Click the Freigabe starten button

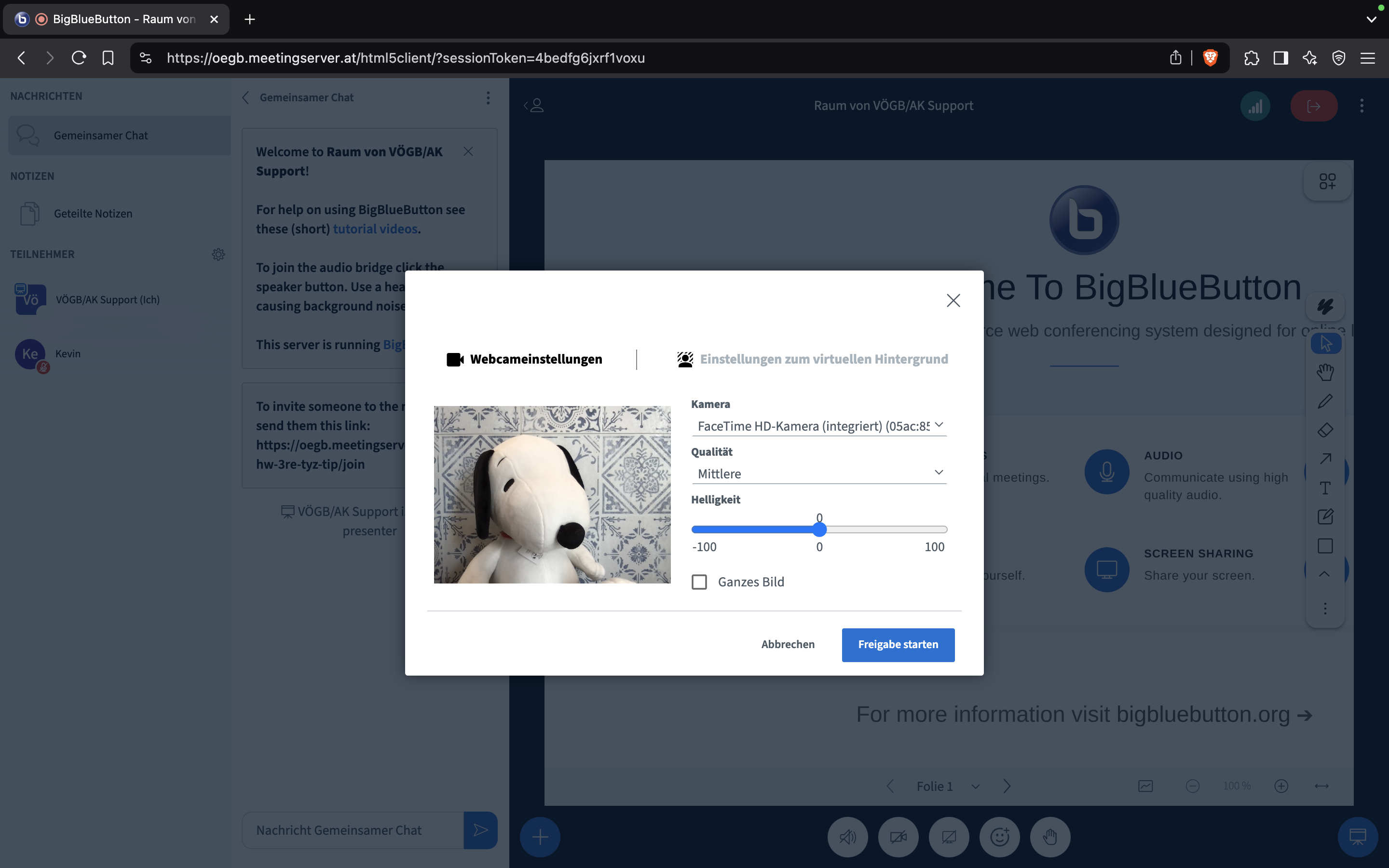pos(898,645)
